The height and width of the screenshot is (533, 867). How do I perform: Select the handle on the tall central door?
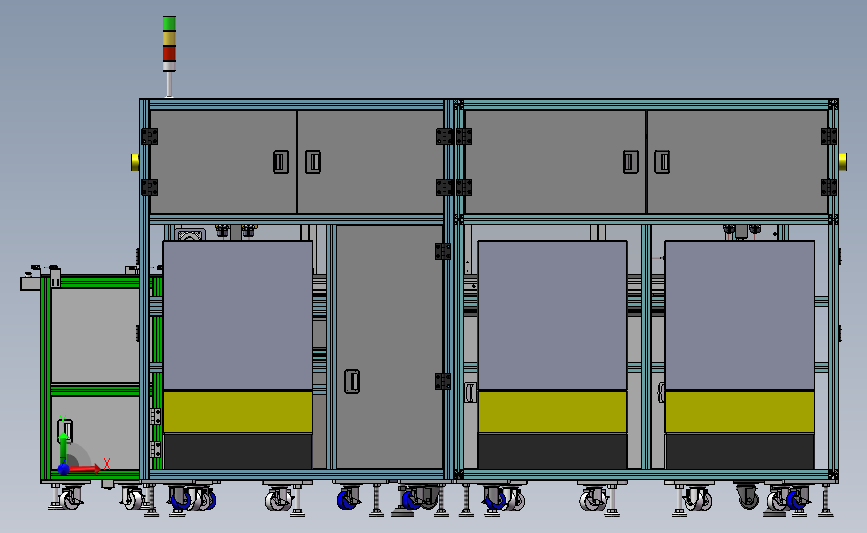tap(352, 382)
